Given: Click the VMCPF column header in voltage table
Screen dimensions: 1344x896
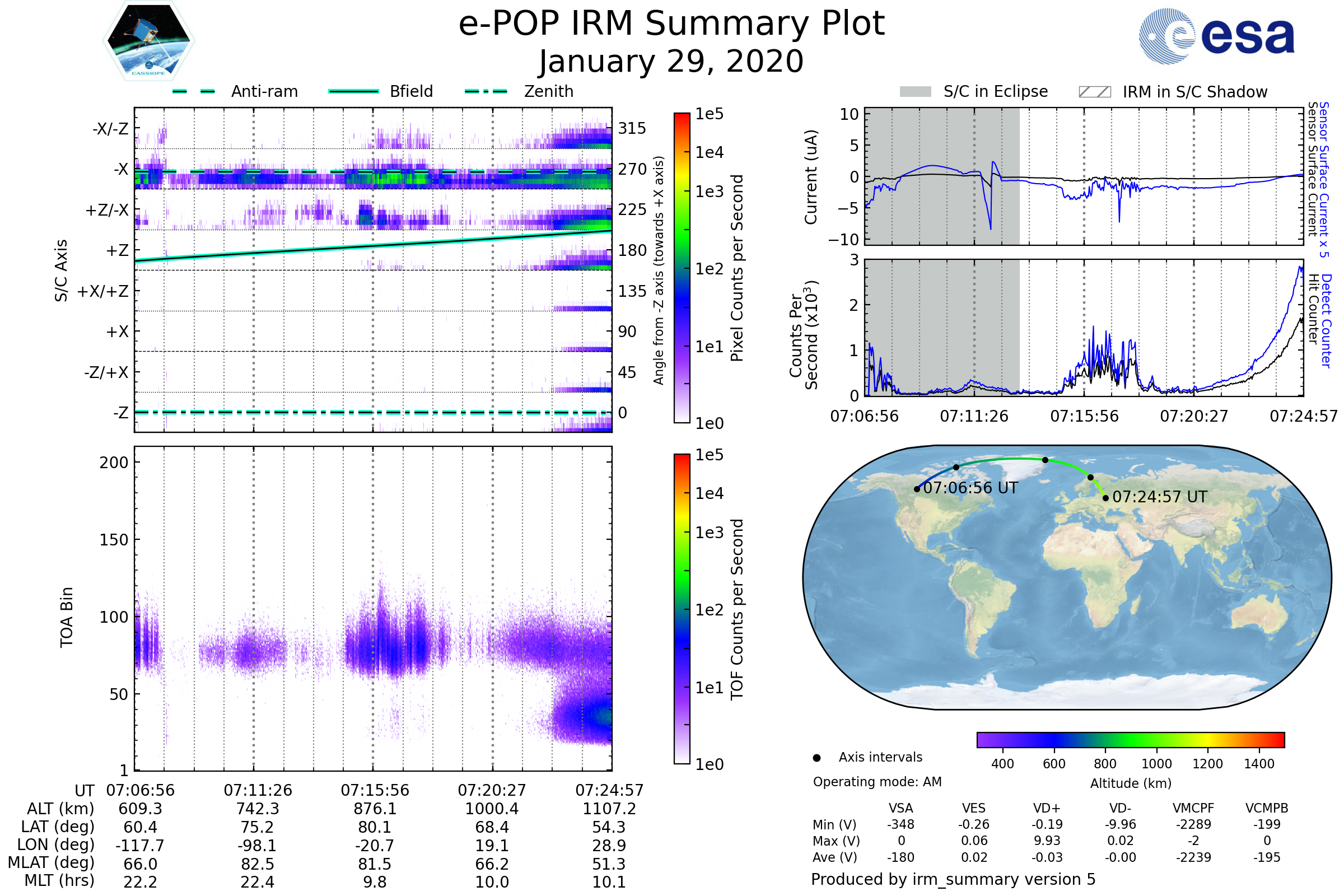Looking at the screenshot, I should [1193, 808].
